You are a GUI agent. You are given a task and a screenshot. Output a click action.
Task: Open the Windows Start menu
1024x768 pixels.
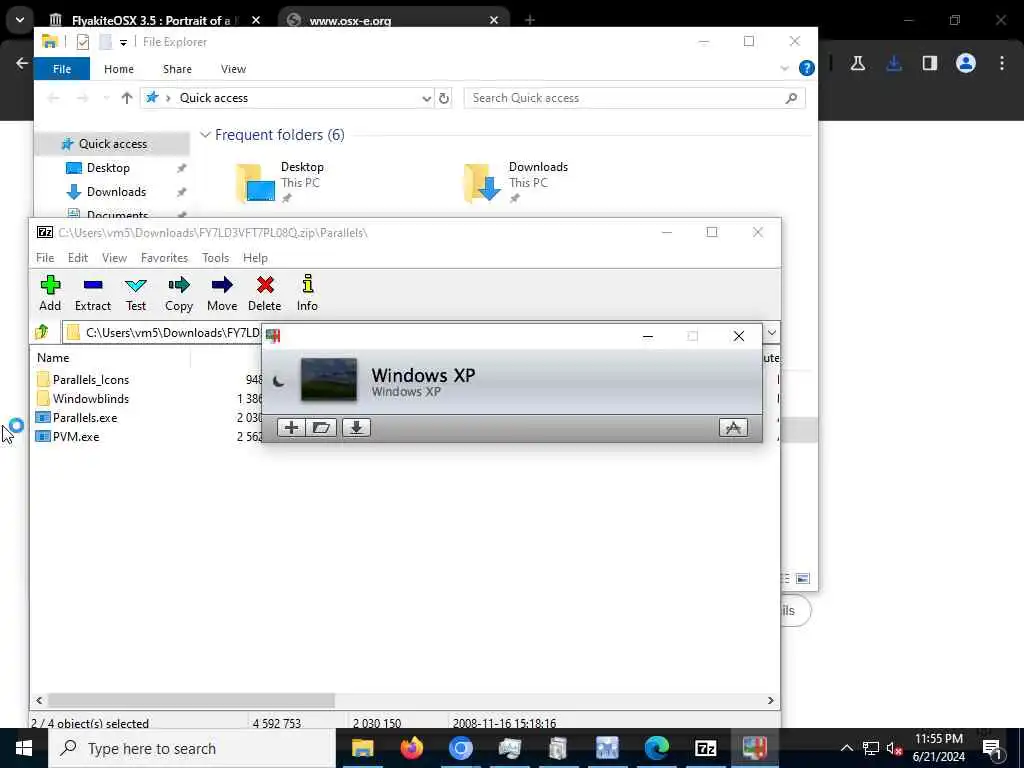[x=24, y=748]
